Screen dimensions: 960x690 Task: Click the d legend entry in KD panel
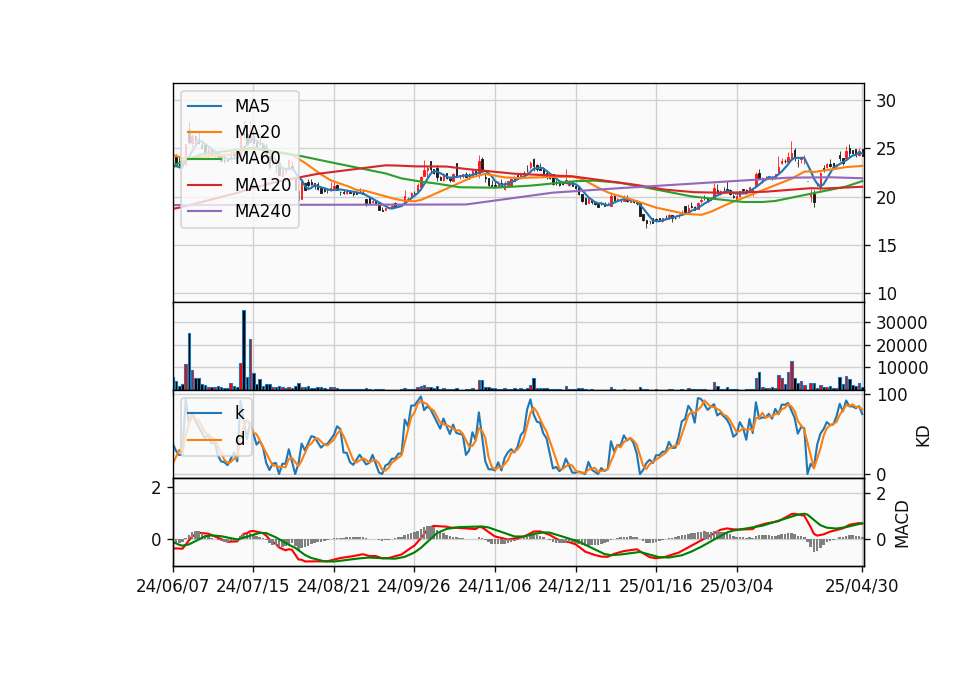pyautogui.click(x=239, y=439)
